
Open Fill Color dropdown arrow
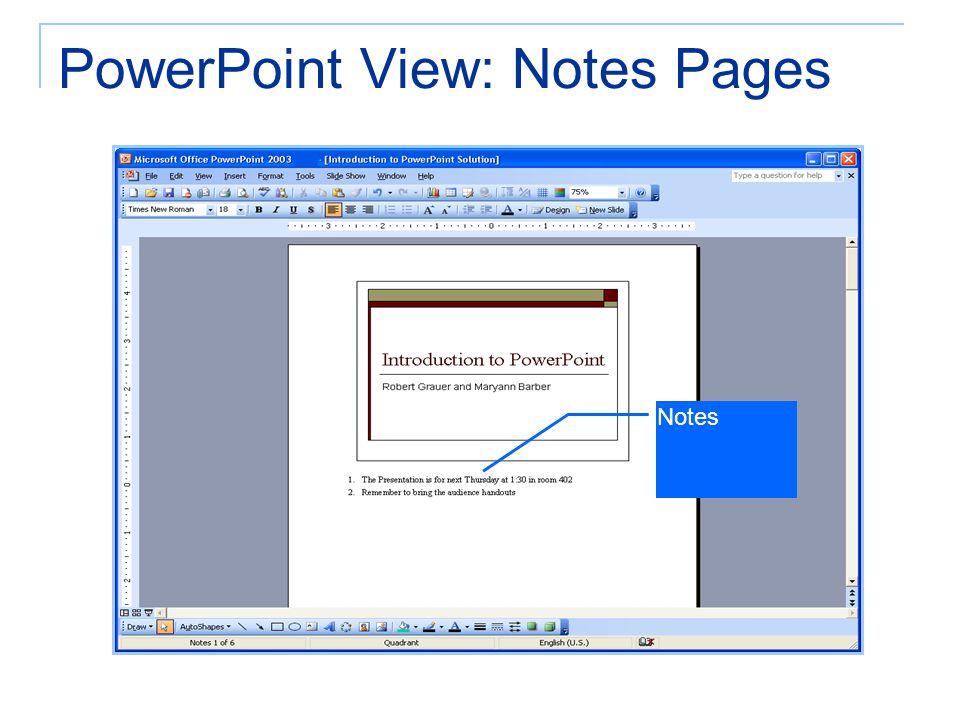point(416,626)
